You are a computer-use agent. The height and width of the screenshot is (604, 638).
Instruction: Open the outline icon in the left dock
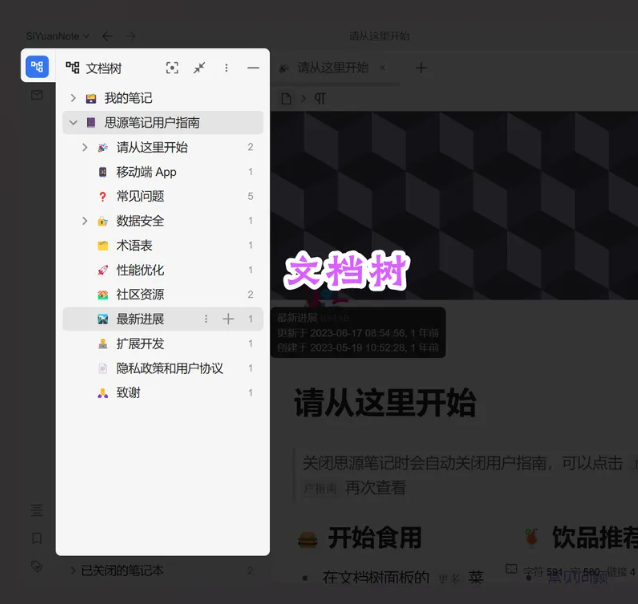[x=37, y=510]
